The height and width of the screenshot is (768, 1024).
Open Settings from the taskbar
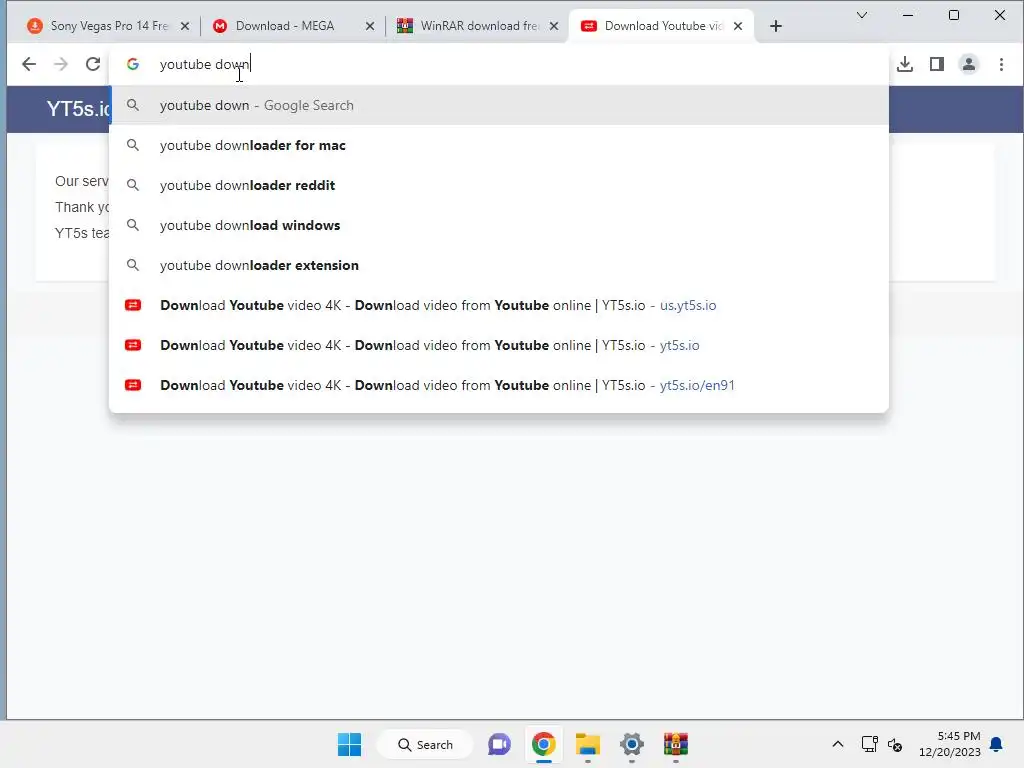point(632,744)
